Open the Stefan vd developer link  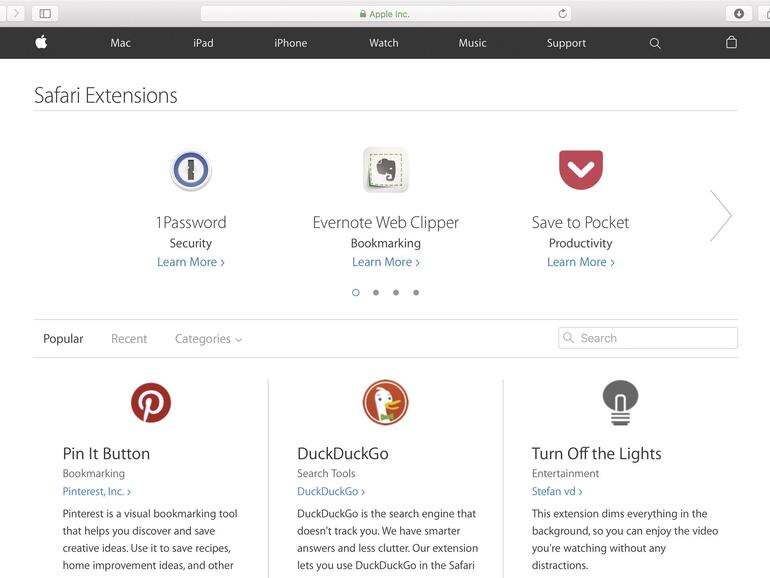click(x=557, y=491)
